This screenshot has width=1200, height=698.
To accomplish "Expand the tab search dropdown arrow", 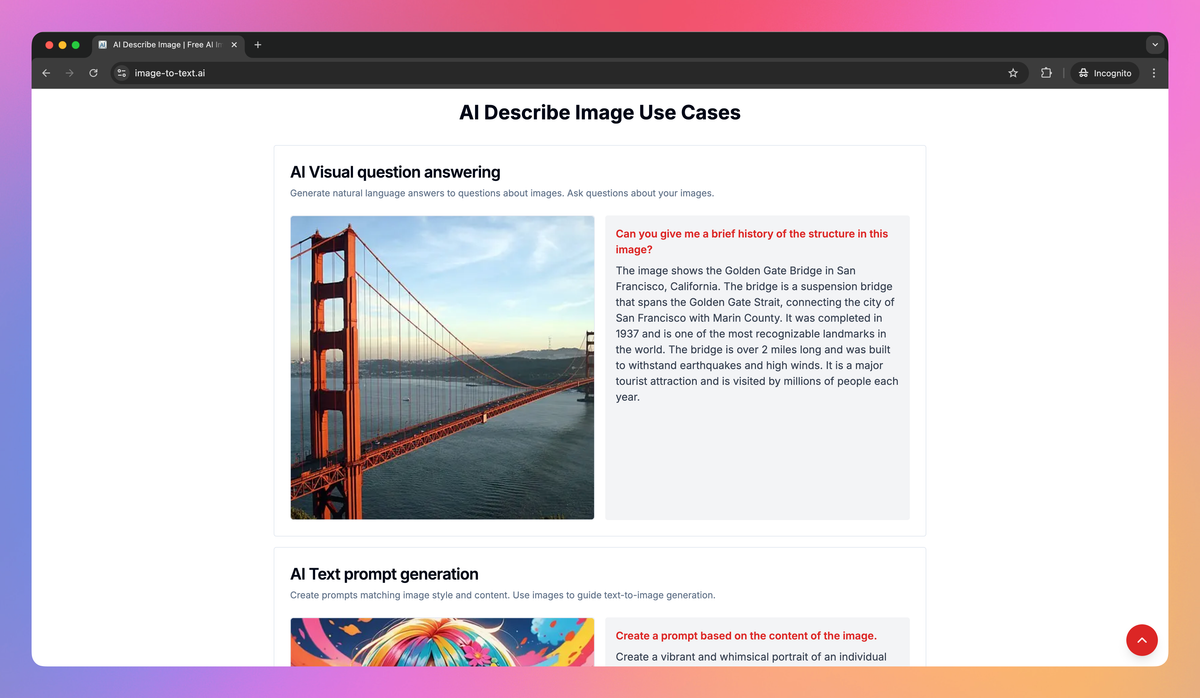I will pyautogui.click(x=1155, y=45).
